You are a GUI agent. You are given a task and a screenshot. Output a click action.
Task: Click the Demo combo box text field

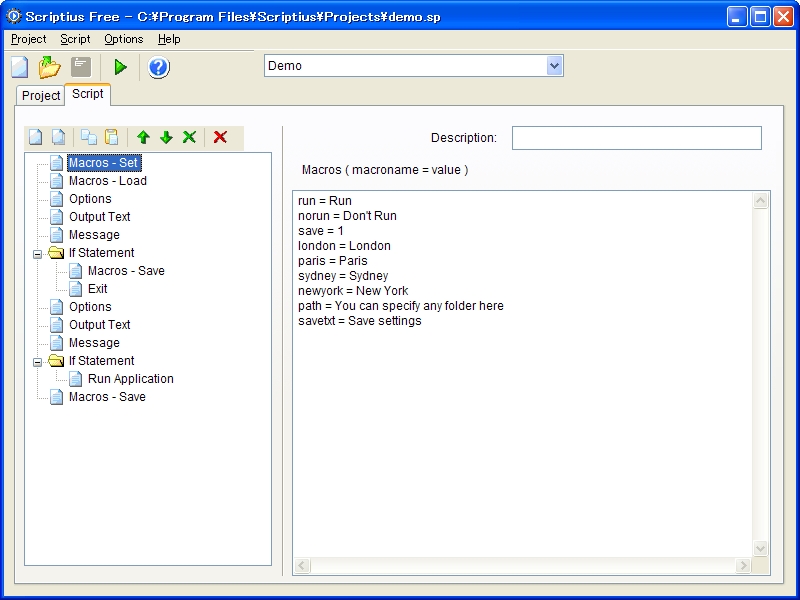click(x=406, y=66)
